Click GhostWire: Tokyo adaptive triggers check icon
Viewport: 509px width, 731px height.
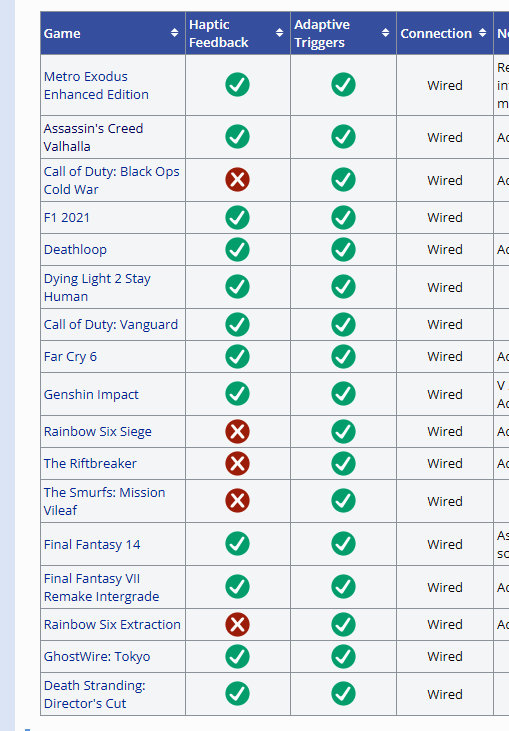(343, 656)
